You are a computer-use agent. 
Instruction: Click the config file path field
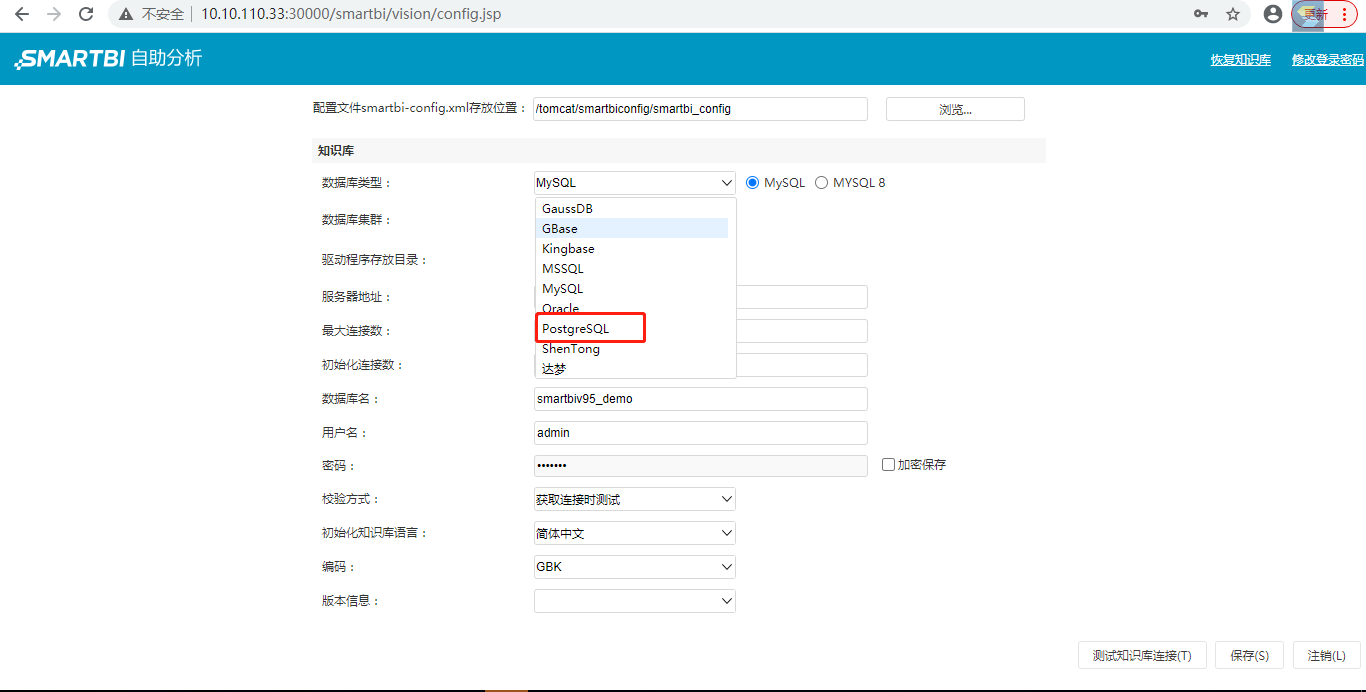pos(700,108)
